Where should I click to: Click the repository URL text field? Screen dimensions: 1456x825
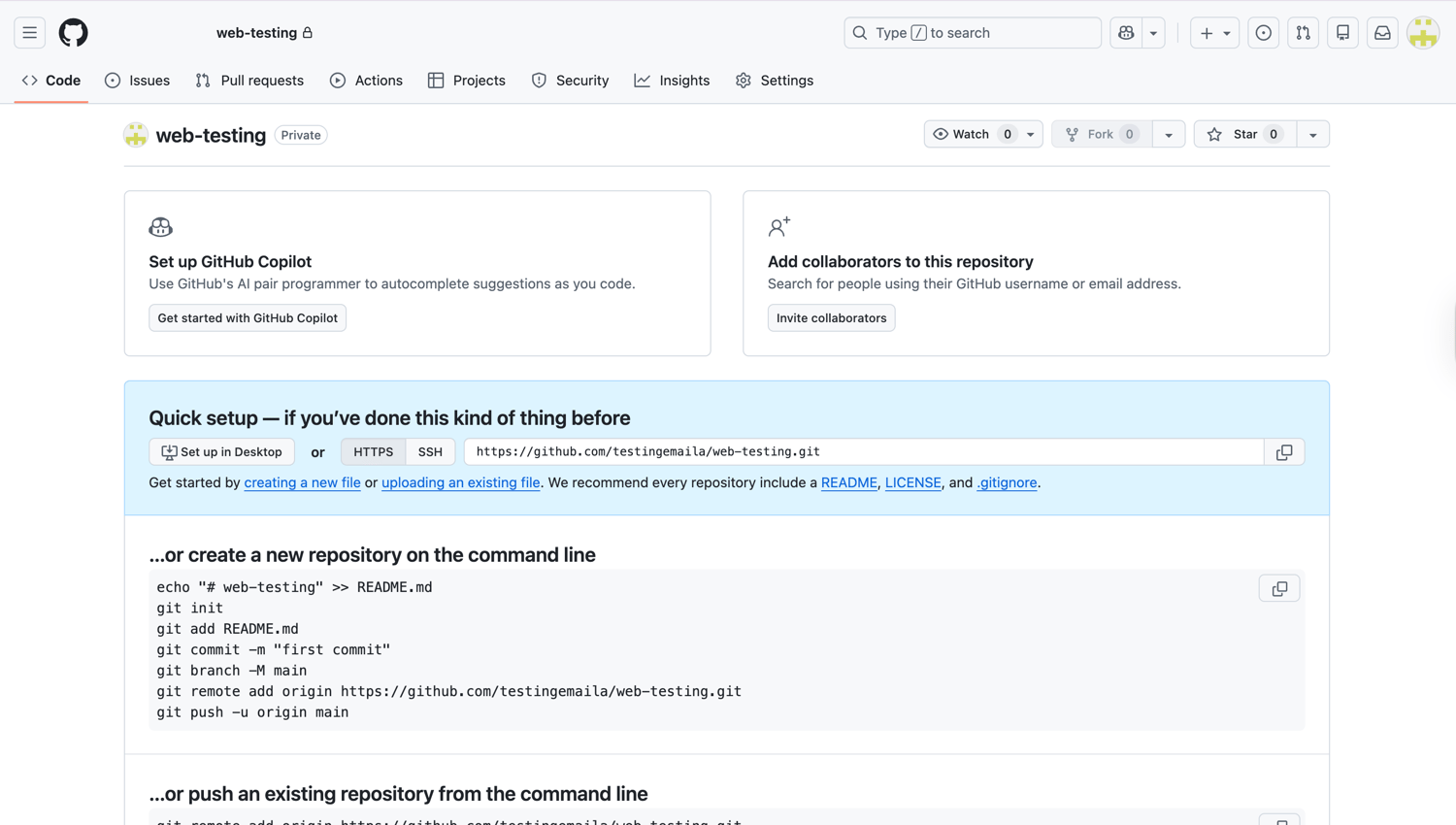864,452
